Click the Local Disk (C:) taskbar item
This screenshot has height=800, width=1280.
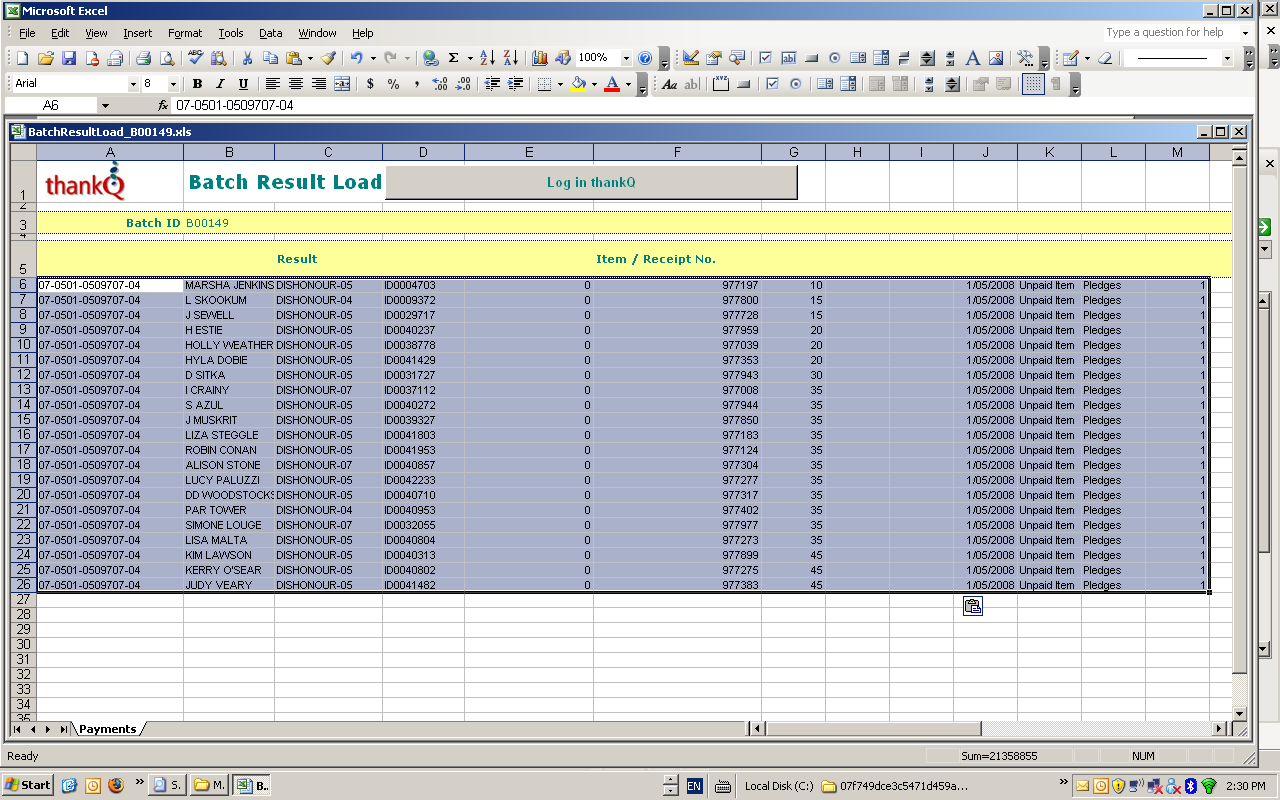778,785
